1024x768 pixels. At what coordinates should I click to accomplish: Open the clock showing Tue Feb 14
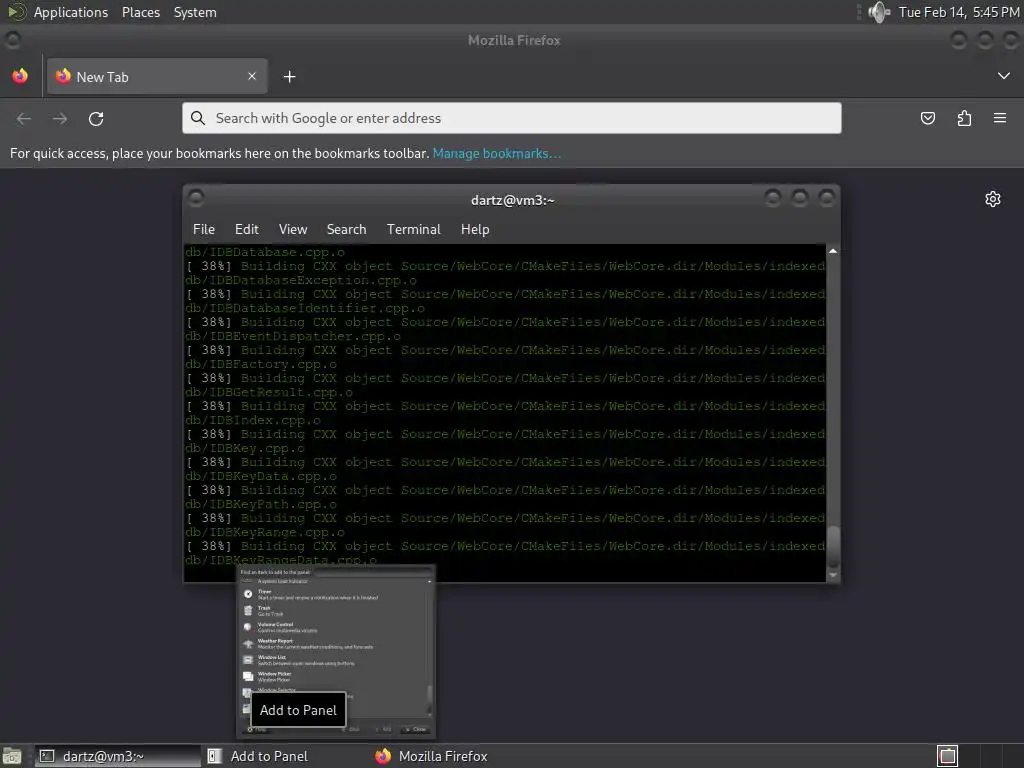point(959,12)
